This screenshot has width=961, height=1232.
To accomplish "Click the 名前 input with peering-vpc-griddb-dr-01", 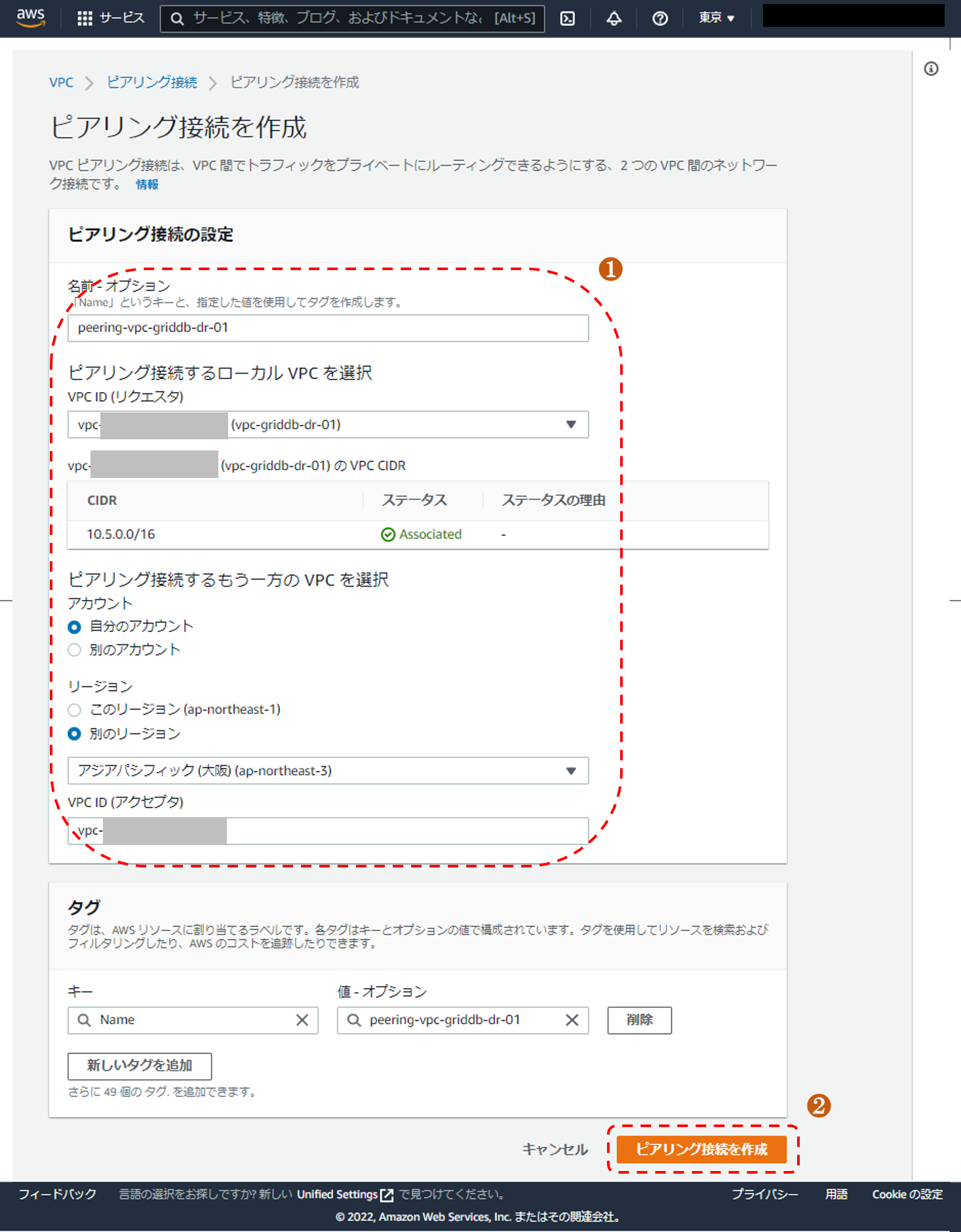I will coord(328,328).
